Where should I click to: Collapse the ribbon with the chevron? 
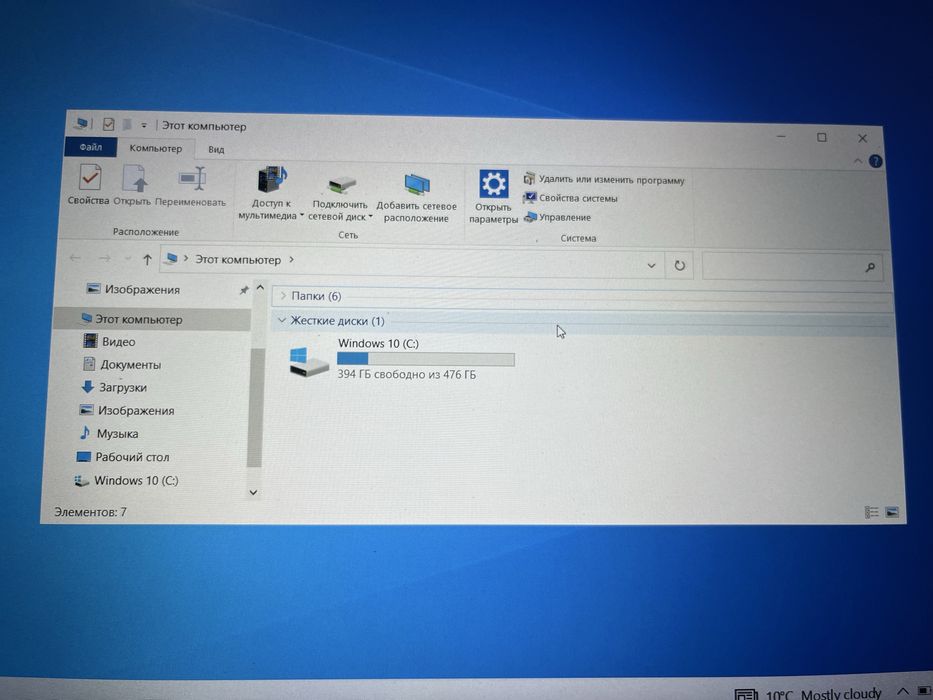click(x=858, y=161)
